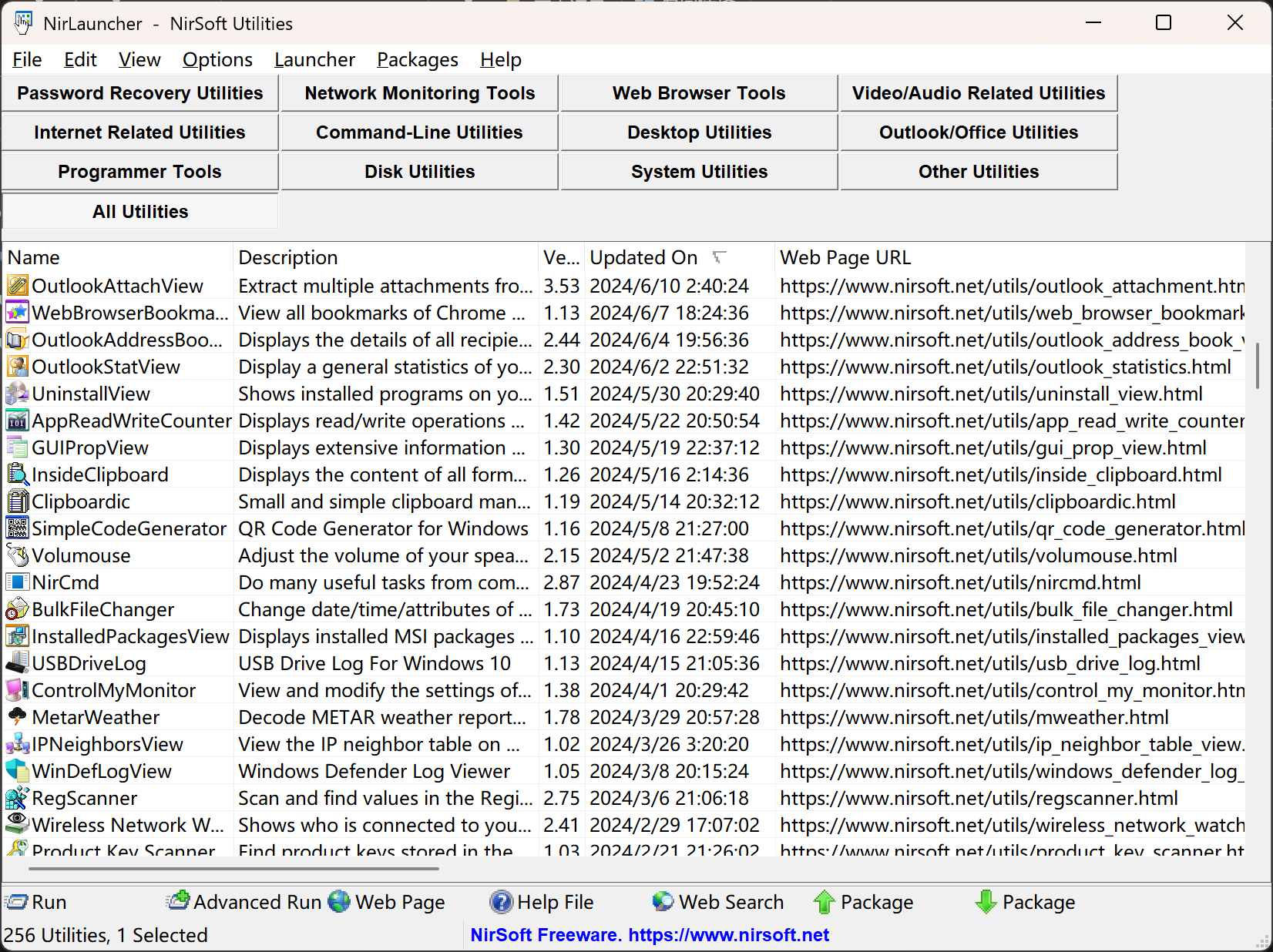Click the ControlMyMonitor row icon
Image resolution: width=1273 pixels, height=952 pixels.
click(17, 690)
